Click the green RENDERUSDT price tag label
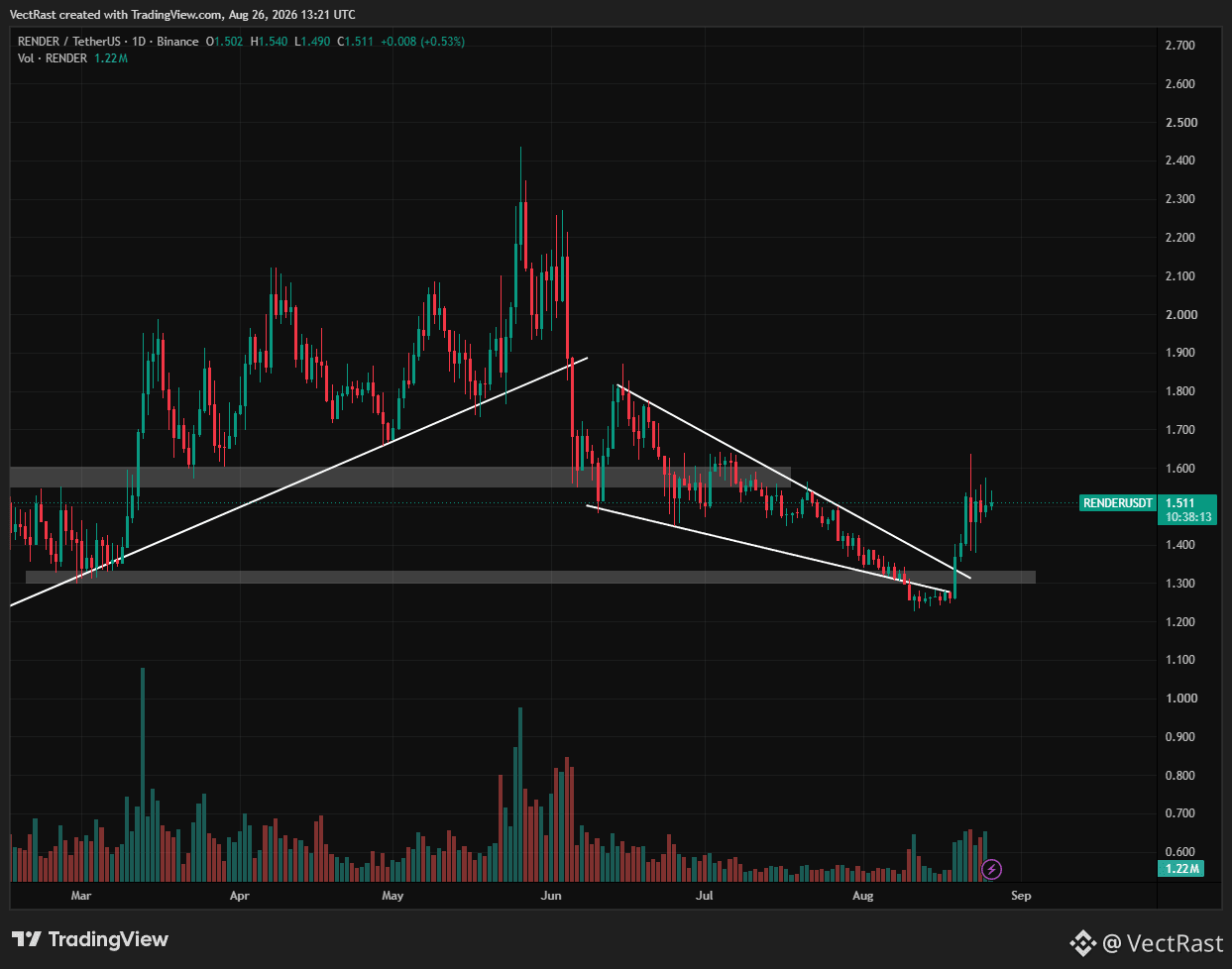1232x969 pixels. pos(1118,503)
